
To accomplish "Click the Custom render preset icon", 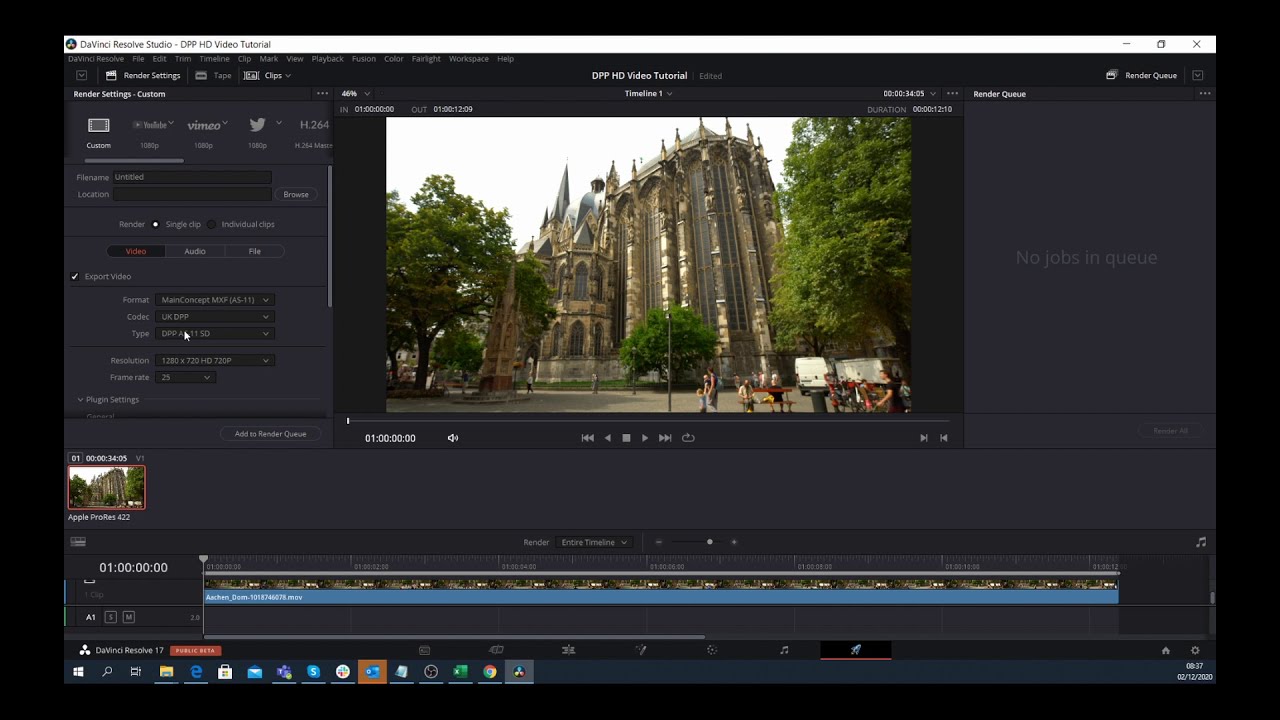I will click(x=98, y=125).
